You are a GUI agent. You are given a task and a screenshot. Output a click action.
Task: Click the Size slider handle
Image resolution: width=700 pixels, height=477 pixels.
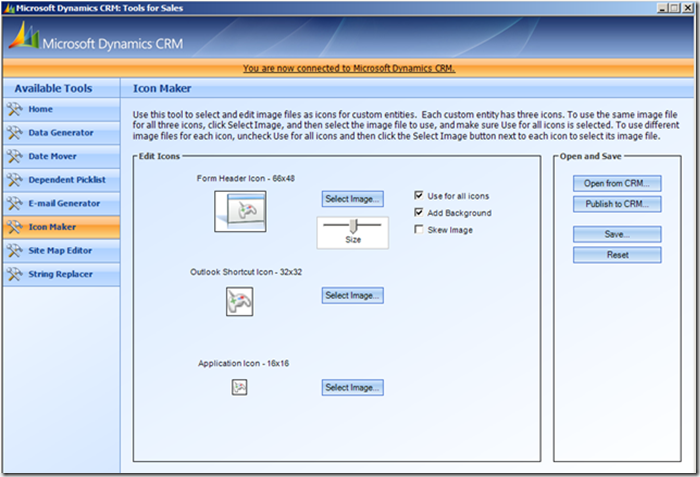coord(353,226)
